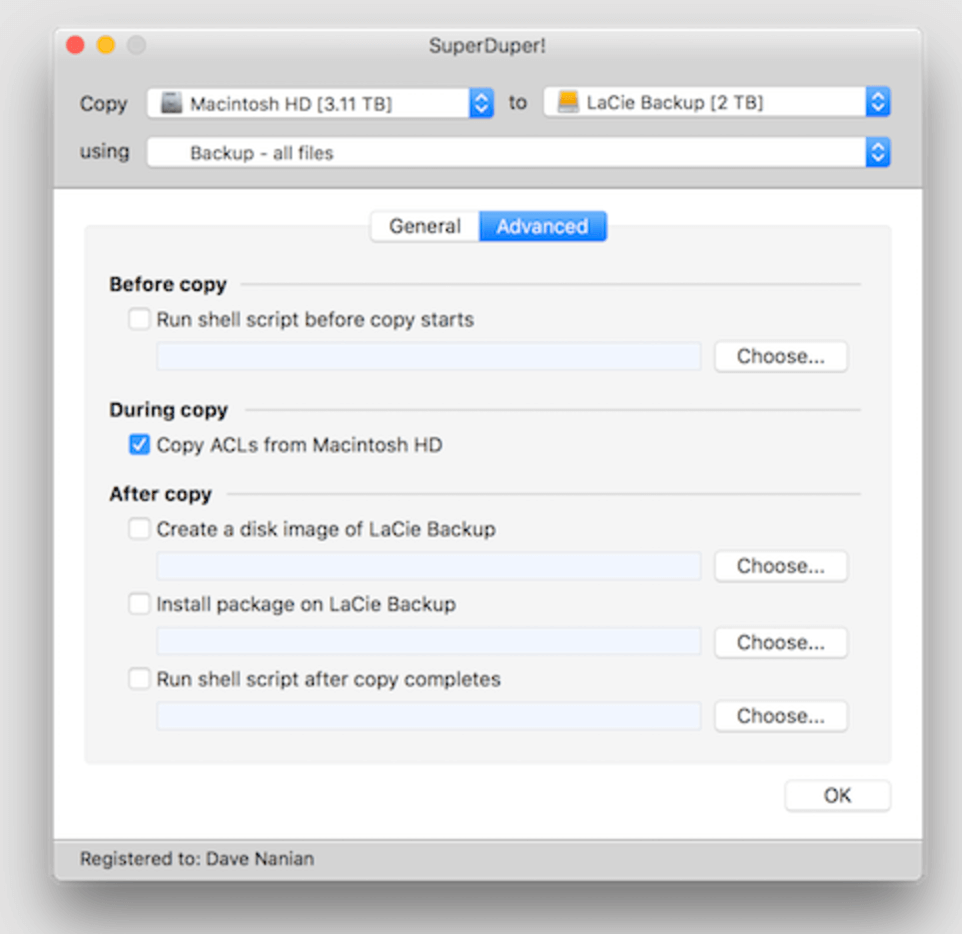Viewport: 962px width, 934px height.
Task: Check Install package on LaCie Backup
Action: click(138, 603)
